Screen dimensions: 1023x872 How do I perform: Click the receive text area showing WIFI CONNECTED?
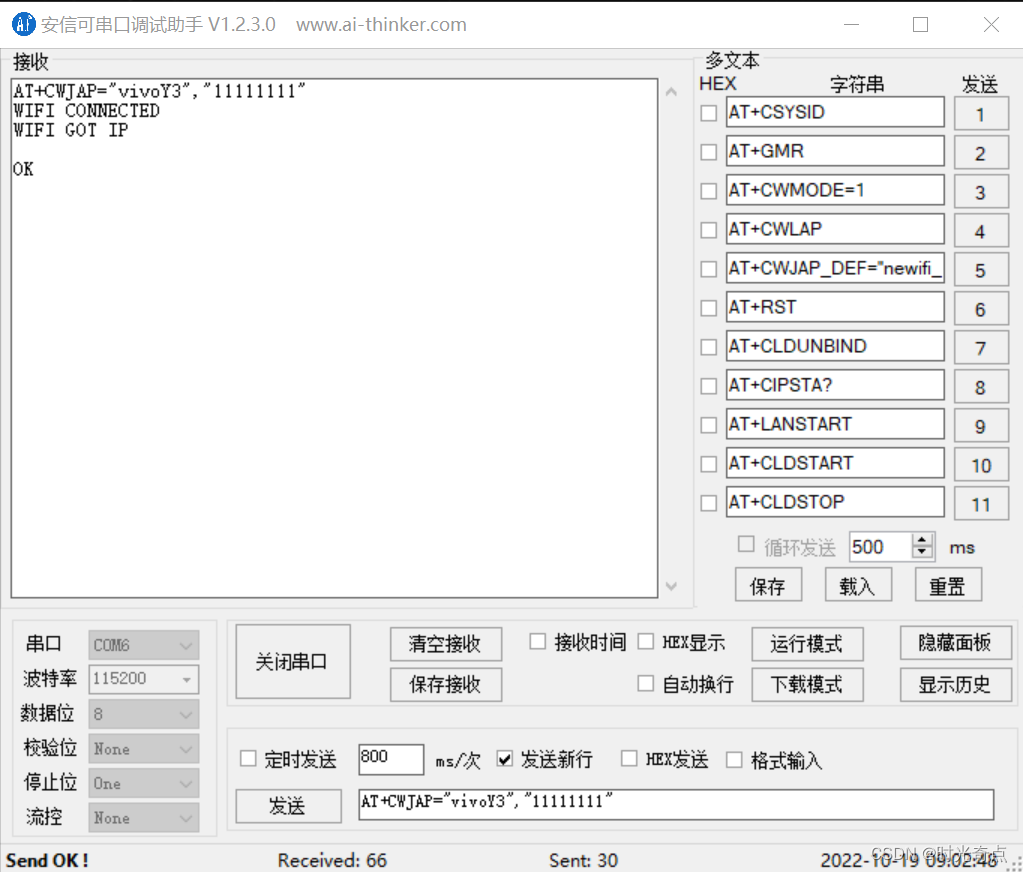tap(334, 338)
